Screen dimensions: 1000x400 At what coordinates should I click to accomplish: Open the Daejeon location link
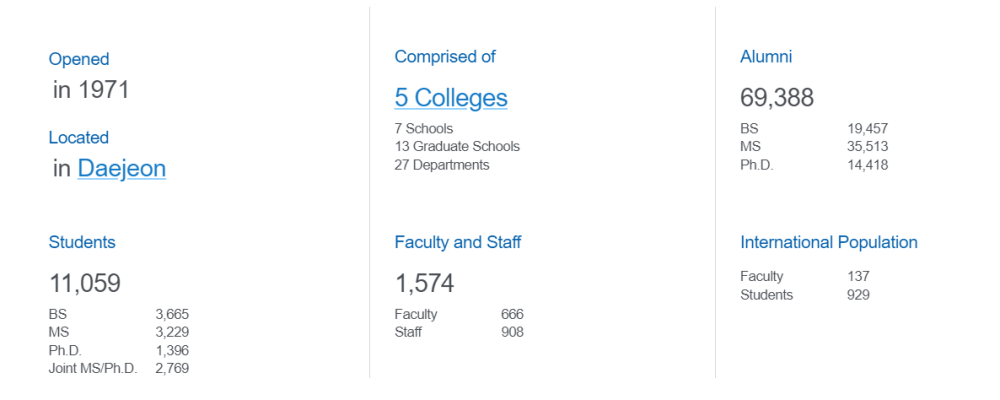click(121, 169)
